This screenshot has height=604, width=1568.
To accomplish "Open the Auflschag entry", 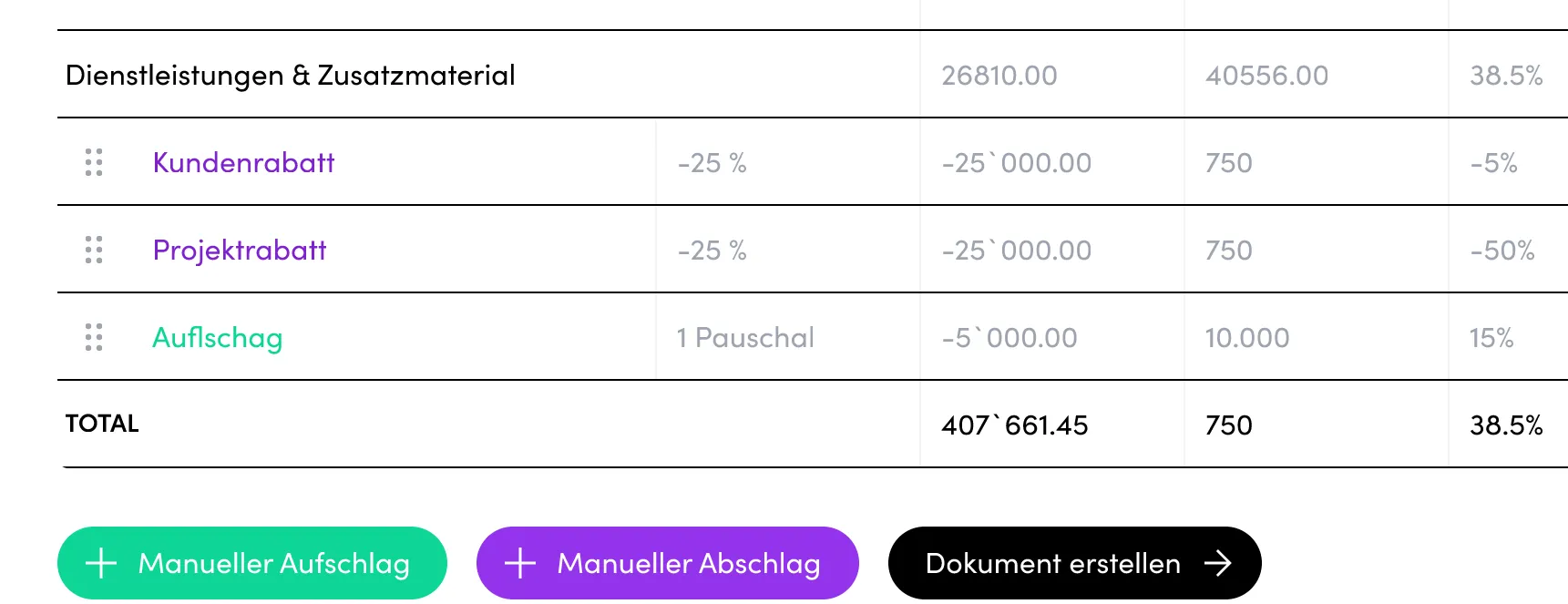I will point(217,337).
